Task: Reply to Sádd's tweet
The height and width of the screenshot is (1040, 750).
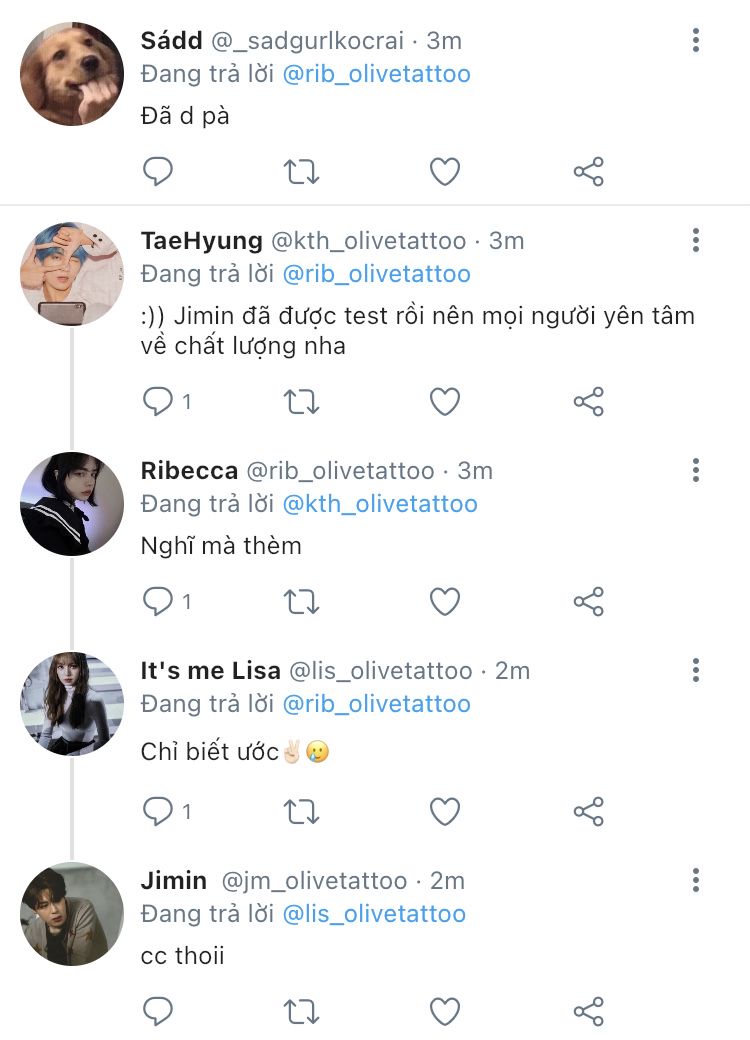Action: [158, 172]
